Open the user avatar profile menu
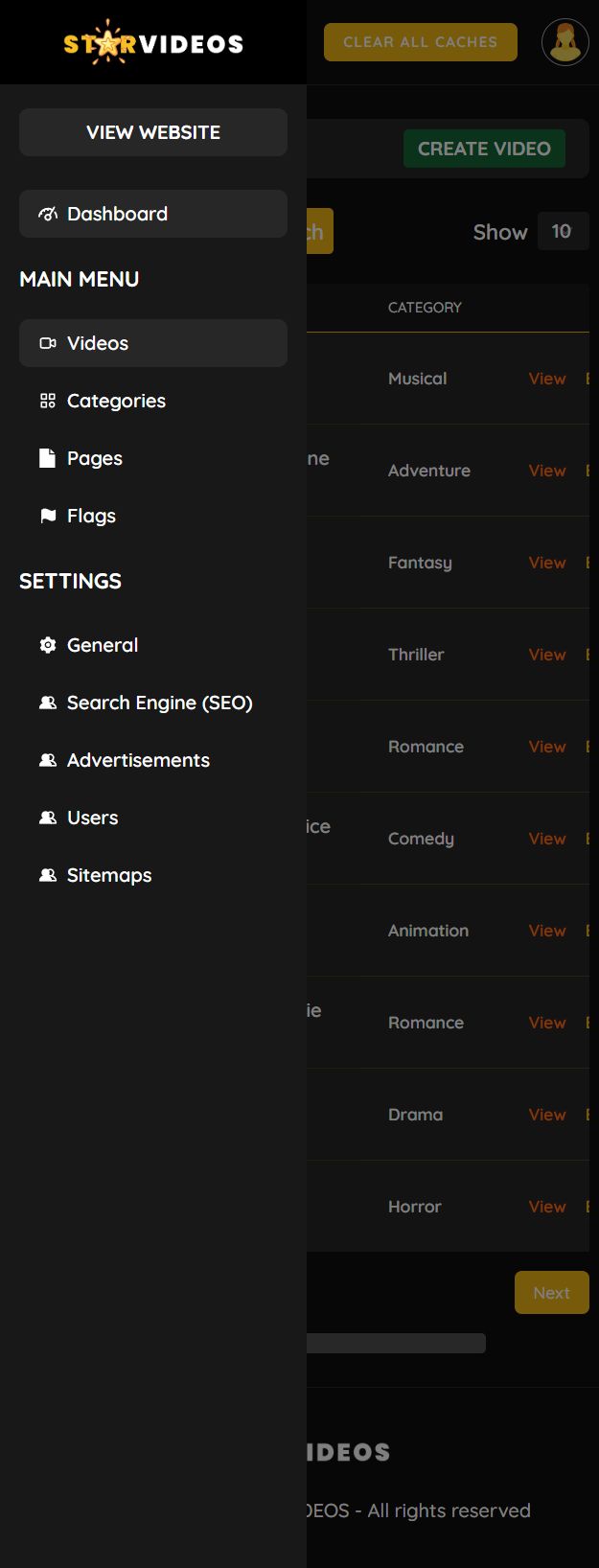Image resolution: width=599 pixels, height=1568 pixels. tap(565, 42)
